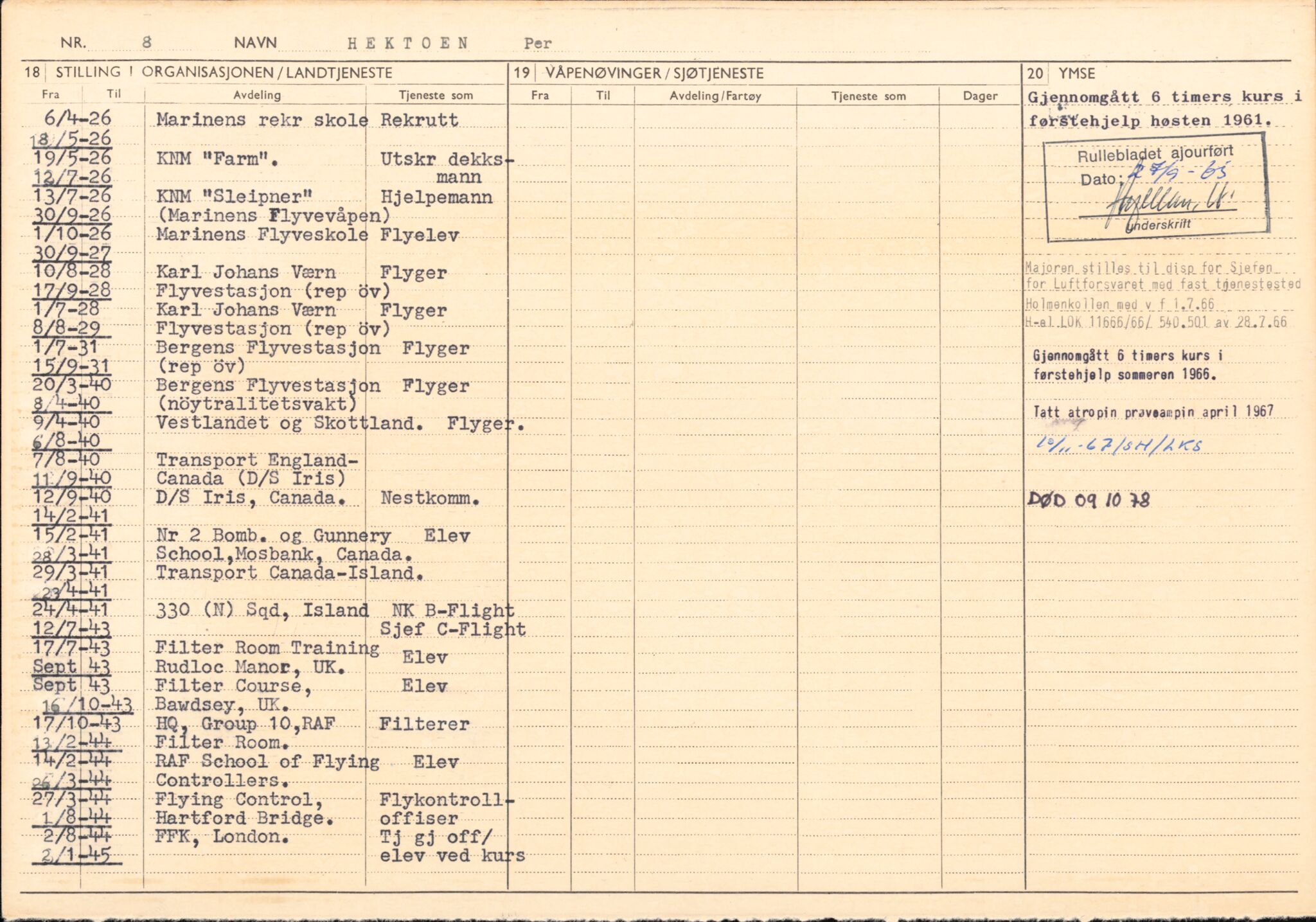Click NK B-Flight role
The height and width of the screenshot is (922, 1316).
tap(453, 610)
